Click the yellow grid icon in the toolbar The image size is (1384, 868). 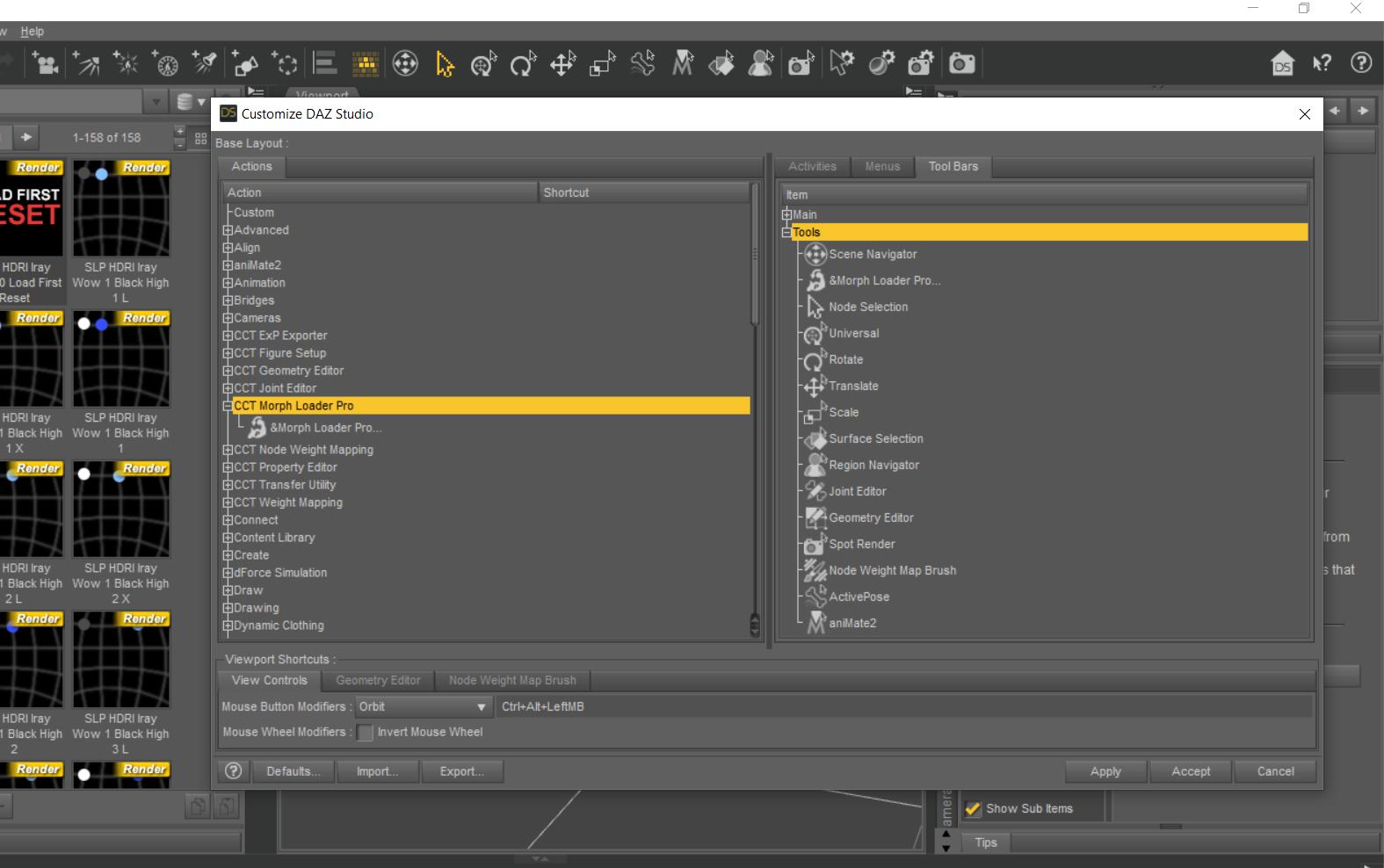366,63
